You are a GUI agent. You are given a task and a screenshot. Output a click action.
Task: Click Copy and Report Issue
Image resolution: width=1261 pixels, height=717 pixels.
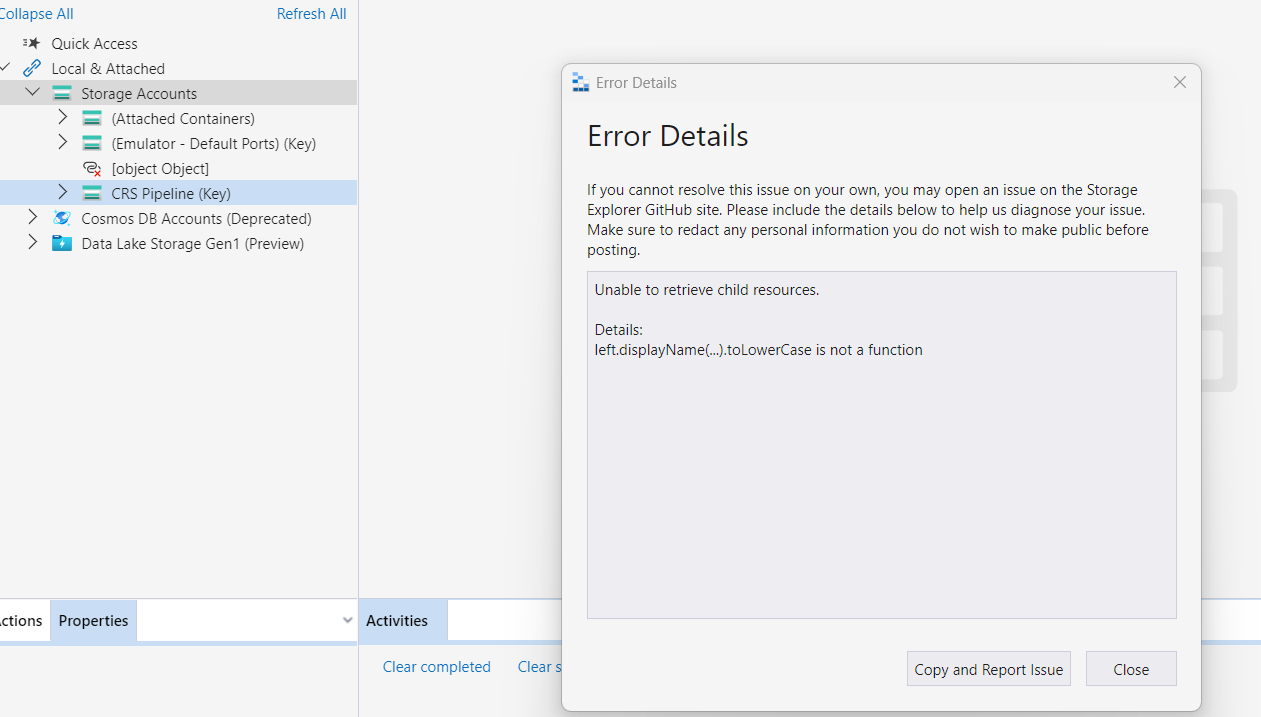point(988,668)
